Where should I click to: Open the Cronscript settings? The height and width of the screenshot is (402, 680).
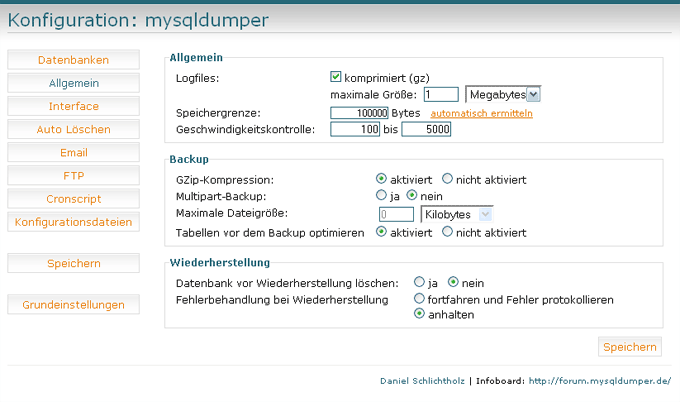[x=73, y=199]
